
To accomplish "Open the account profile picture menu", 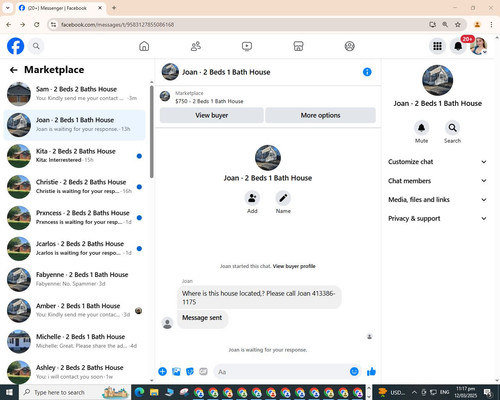I will (479, 46).
